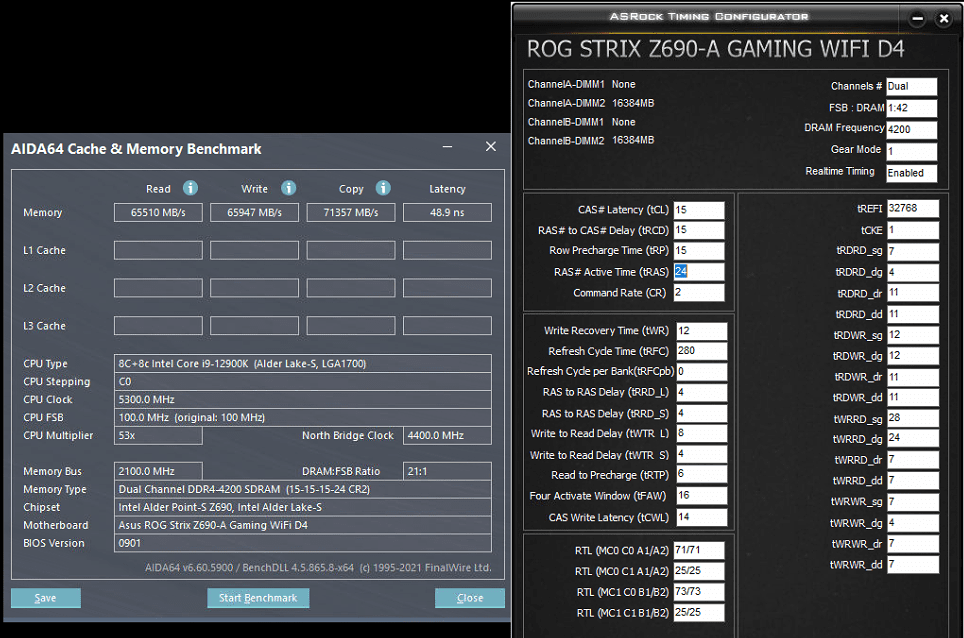Click the tRDWR_dg value field
Screen dimensions: 964x638
913,356
